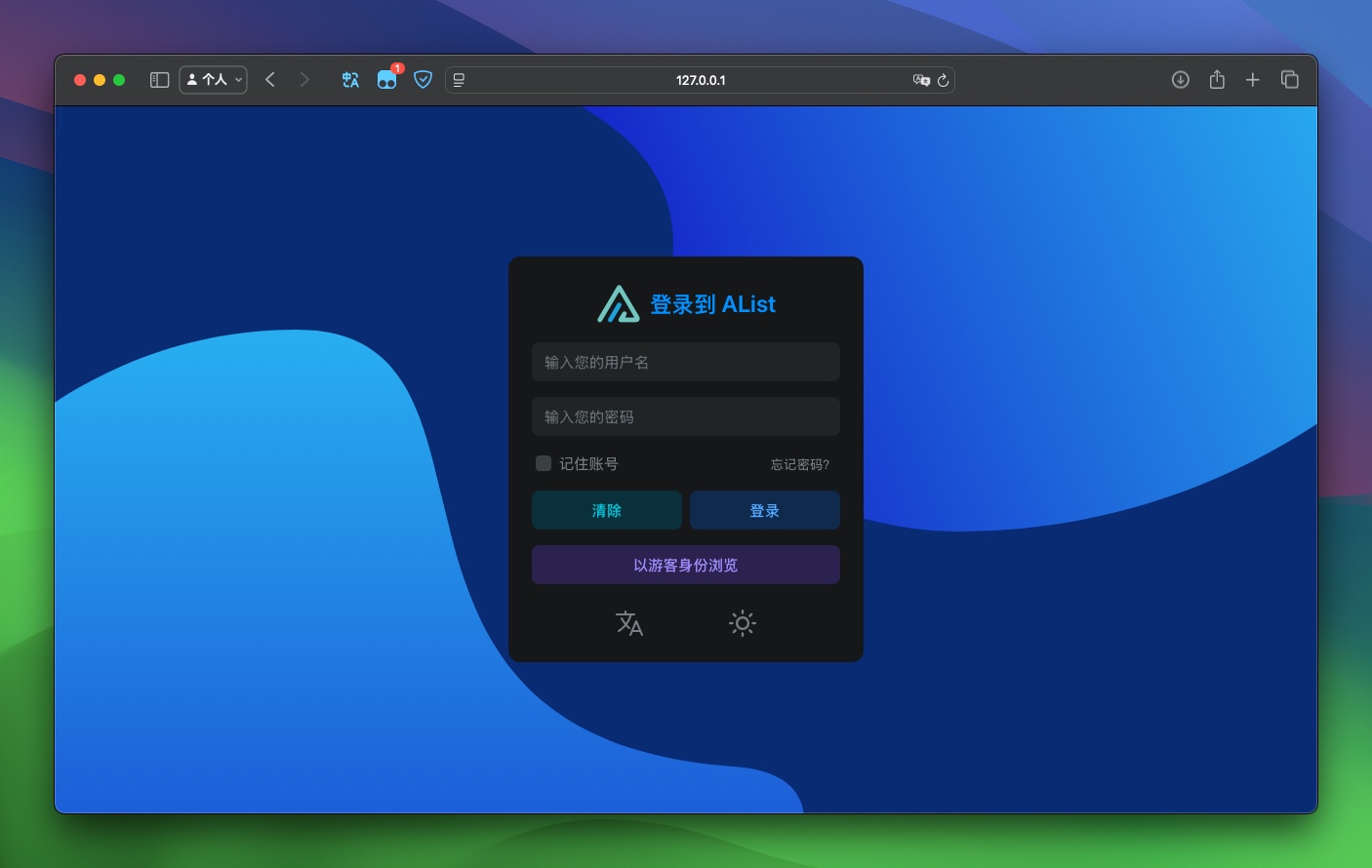This screenshot has width=1372, height=868.
Task: Click the 清除 button
Action: tap(607, 510)
